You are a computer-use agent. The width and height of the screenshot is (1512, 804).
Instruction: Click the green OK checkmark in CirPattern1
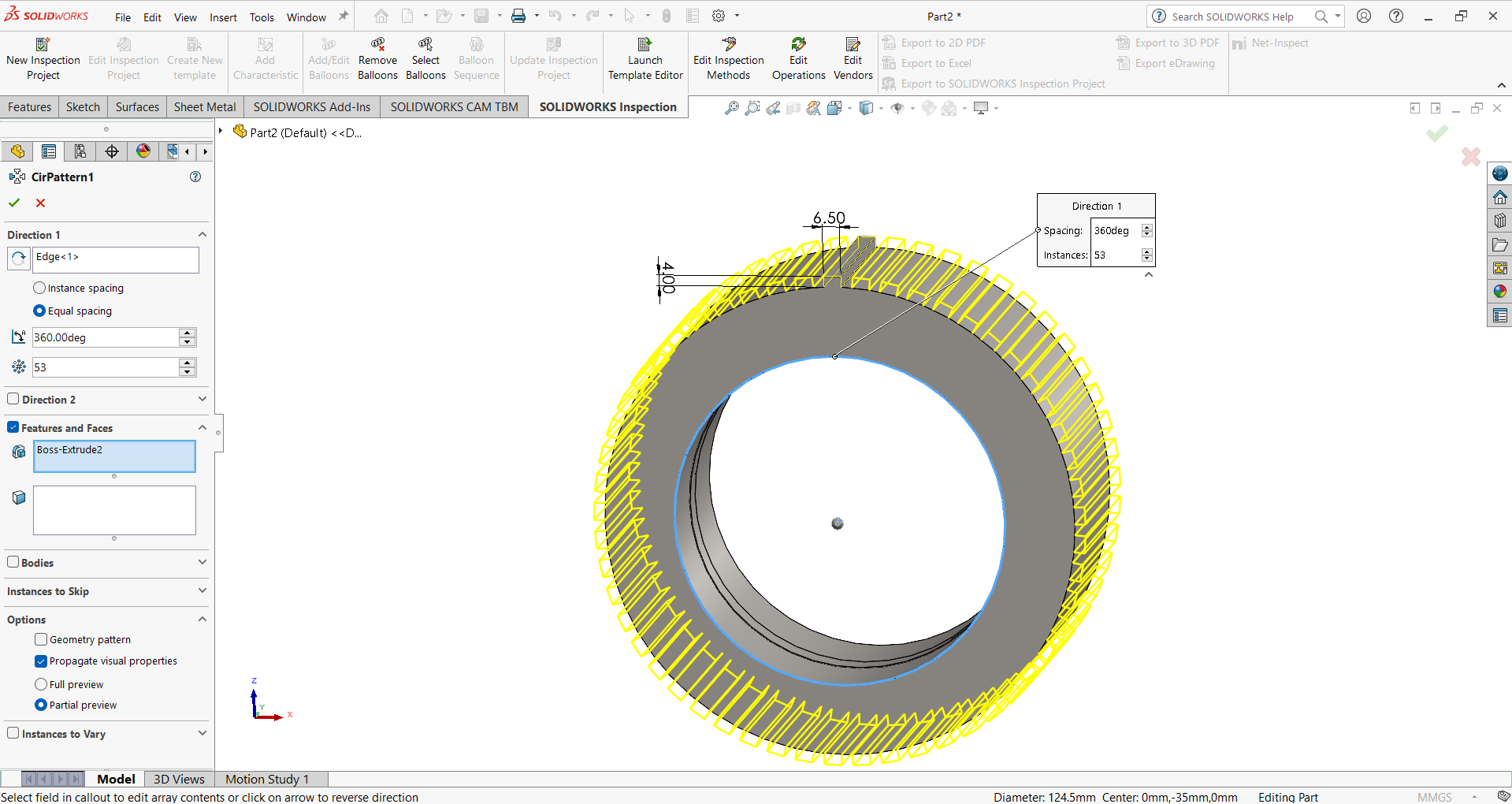click(14, 203)
